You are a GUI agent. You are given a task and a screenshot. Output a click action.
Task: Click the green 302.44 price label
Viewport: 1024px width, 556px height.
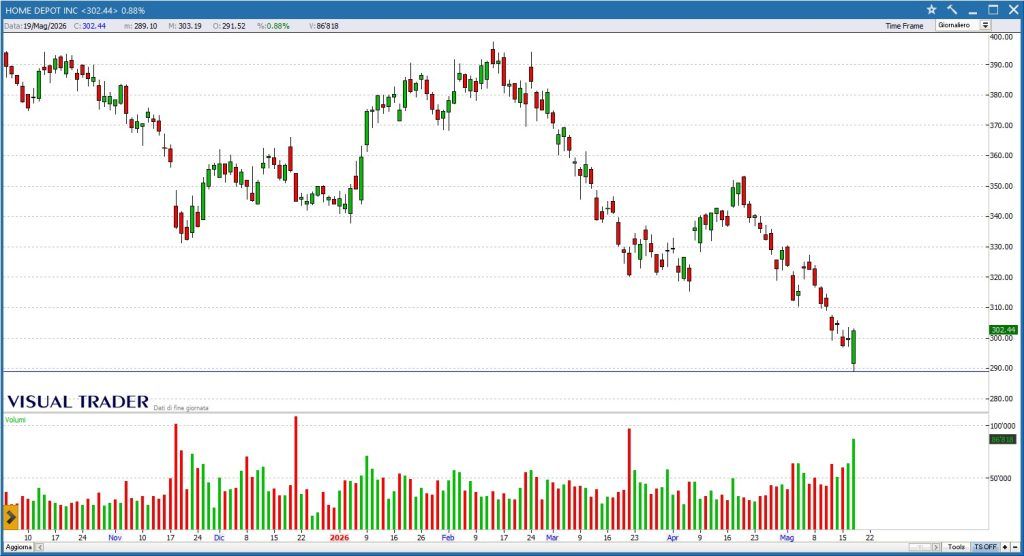pyautogui.click(x=1002, y=330)
